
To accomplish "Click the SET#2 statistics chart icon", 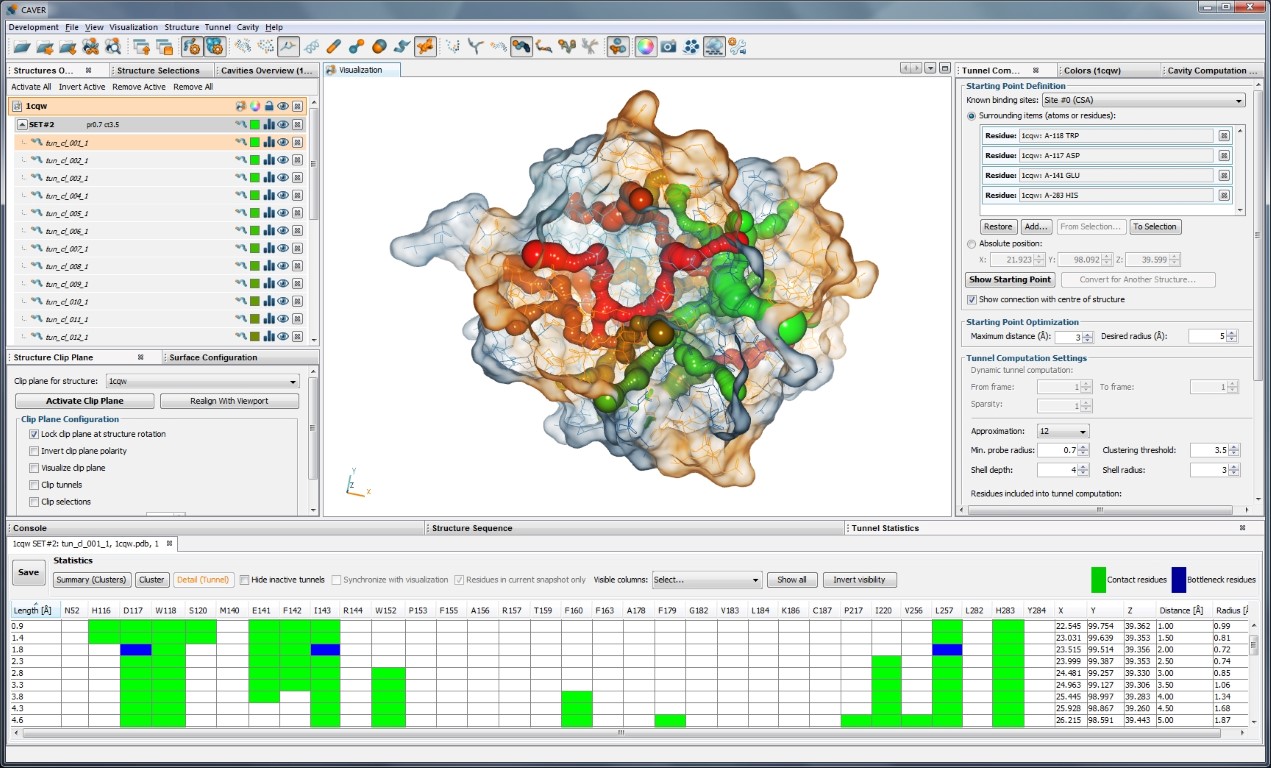I will click(x=269, y=125).
